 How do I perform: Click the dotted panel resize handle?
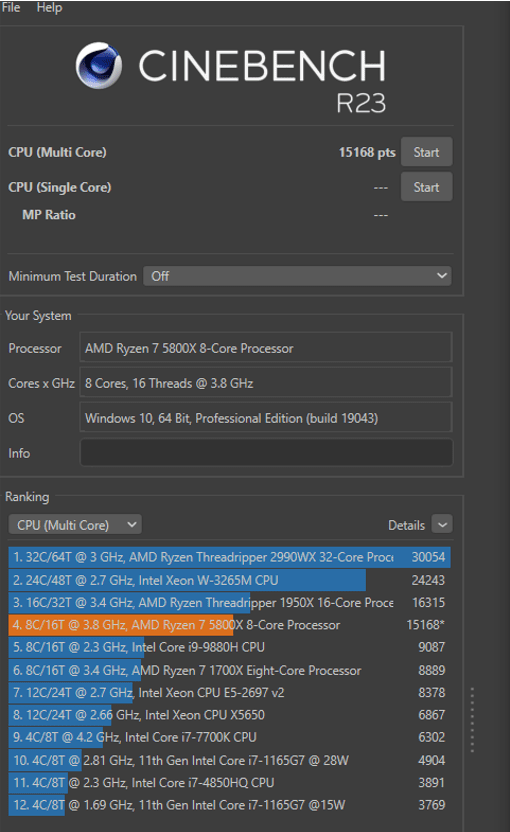click(472, 720)
